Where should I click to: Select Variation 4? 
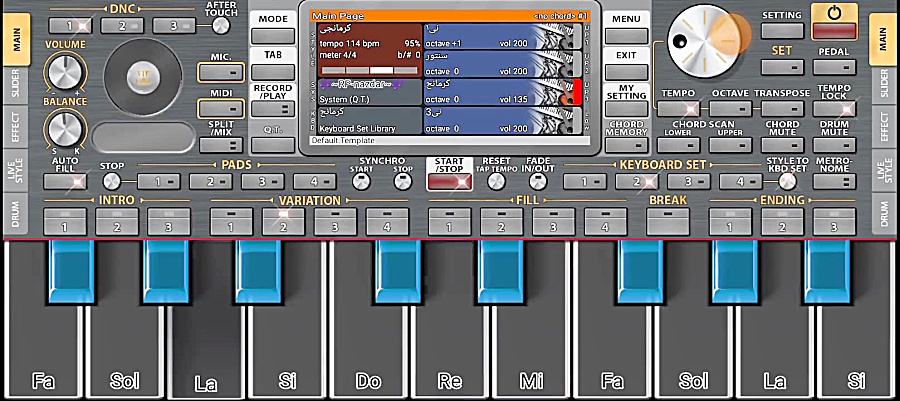tap(387, 221)
